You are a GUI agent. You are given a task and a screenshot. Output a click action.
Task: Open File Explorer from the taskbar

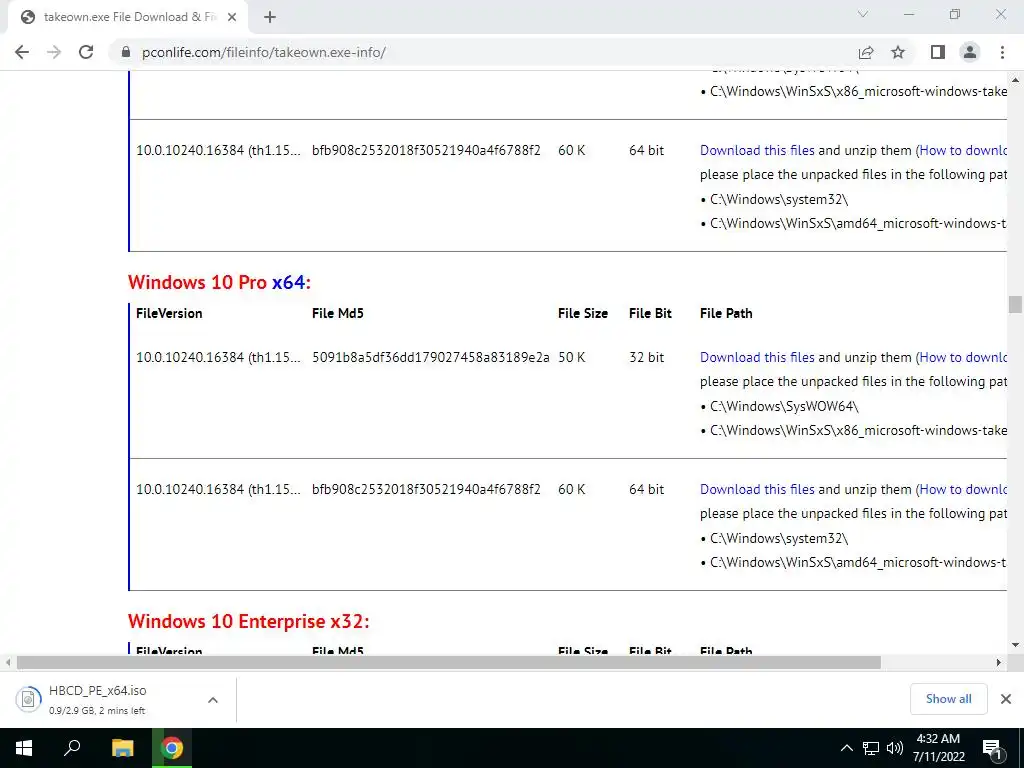[x=122, y=748]
